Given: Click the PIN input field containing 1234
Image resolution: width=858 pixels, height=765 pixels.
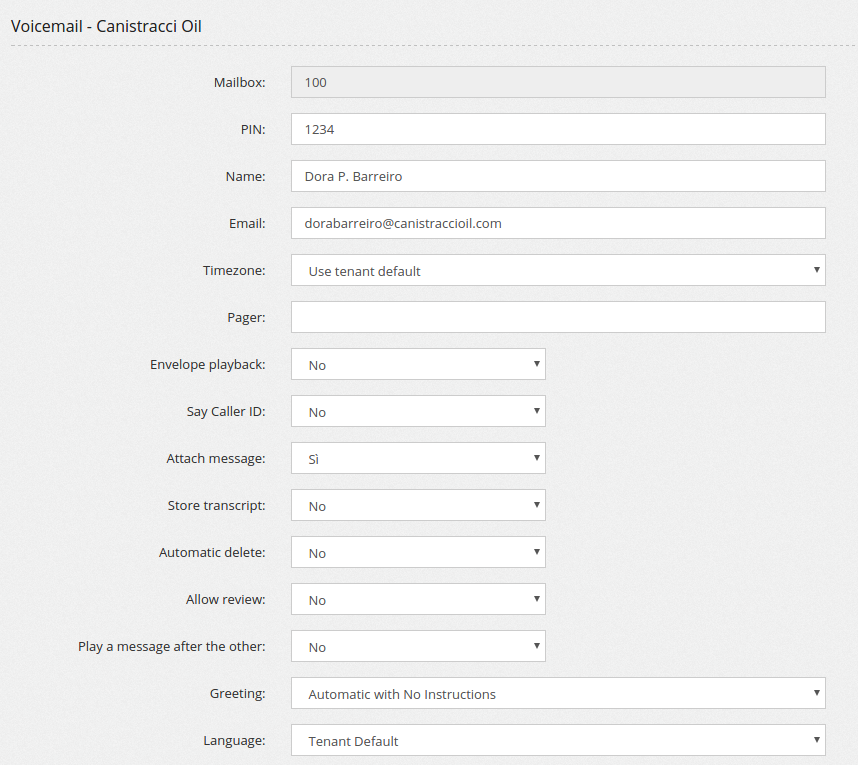Looking at the screenshot, I should [x=557, y=129].
